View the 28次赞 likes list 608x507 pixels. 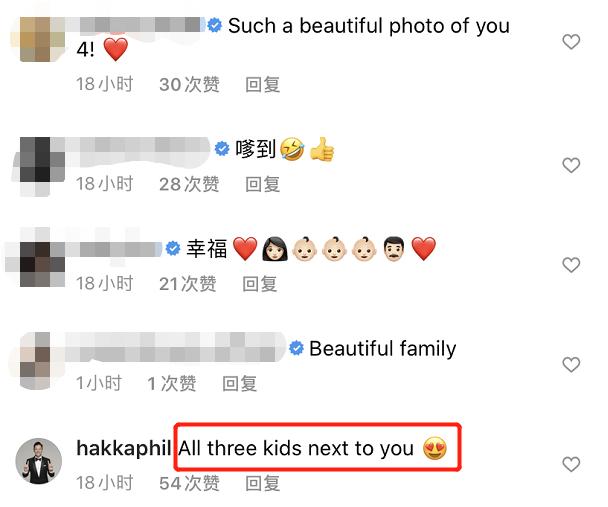coord(189,184)
